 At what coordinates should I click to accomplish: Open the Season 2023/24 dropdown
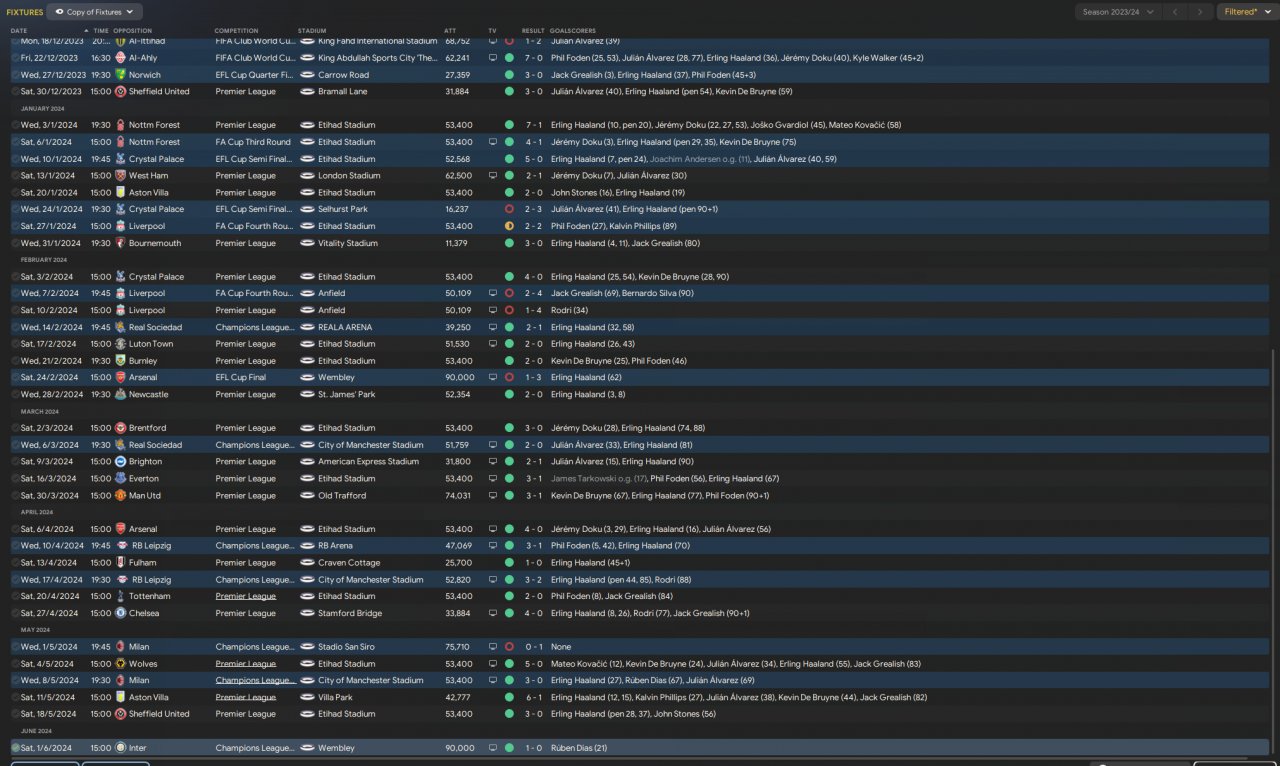[x=1118, y=12]
